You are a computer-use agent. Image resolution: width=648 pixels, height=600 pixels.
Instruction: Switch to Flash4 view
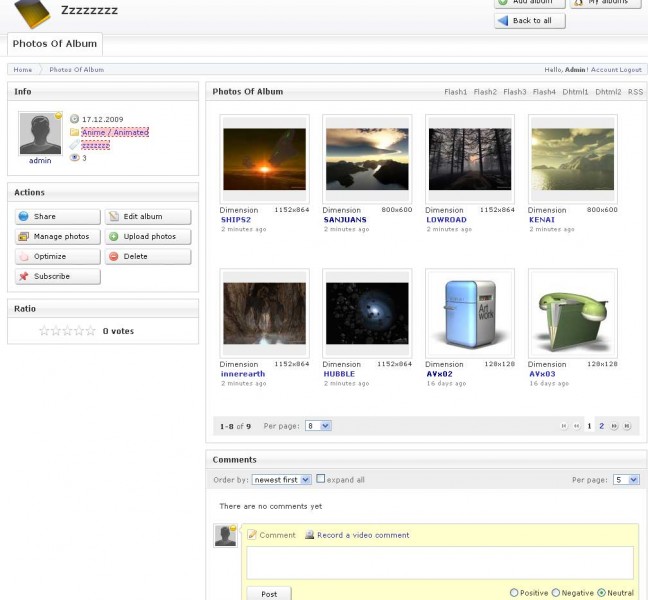(544, 92)
